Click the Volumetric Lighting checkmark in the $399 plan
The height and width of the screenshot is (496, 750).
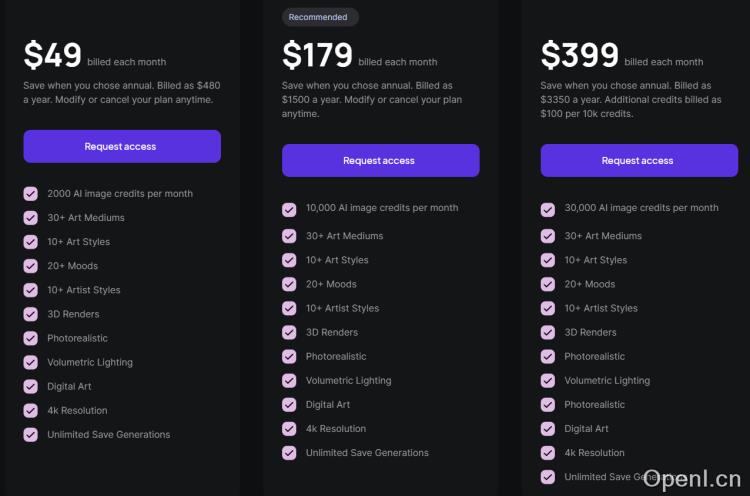(548, 381)
